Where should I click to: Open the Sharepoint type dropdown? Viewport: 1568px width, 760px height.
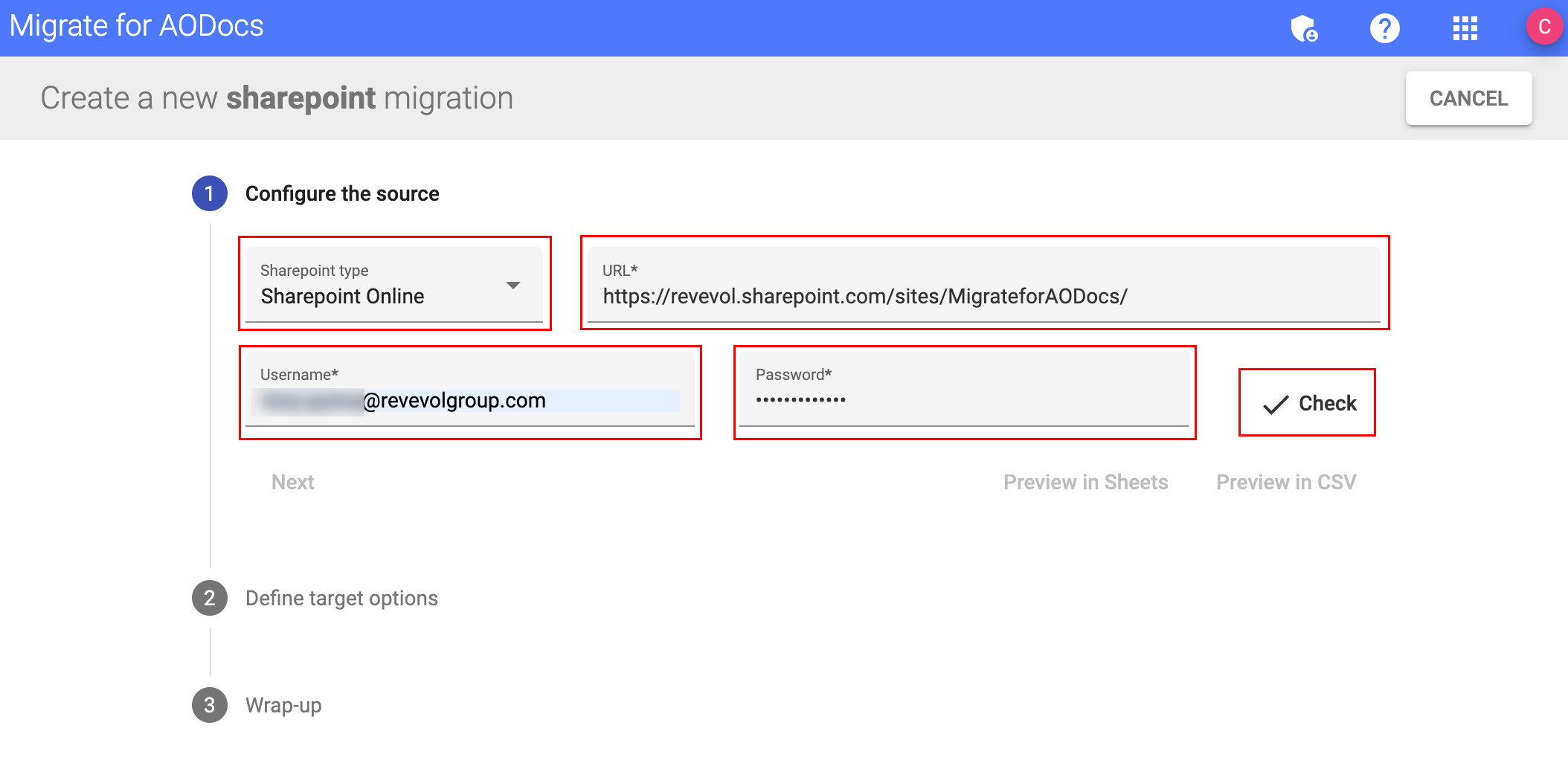pyautogui.click(x=394, y=285)
